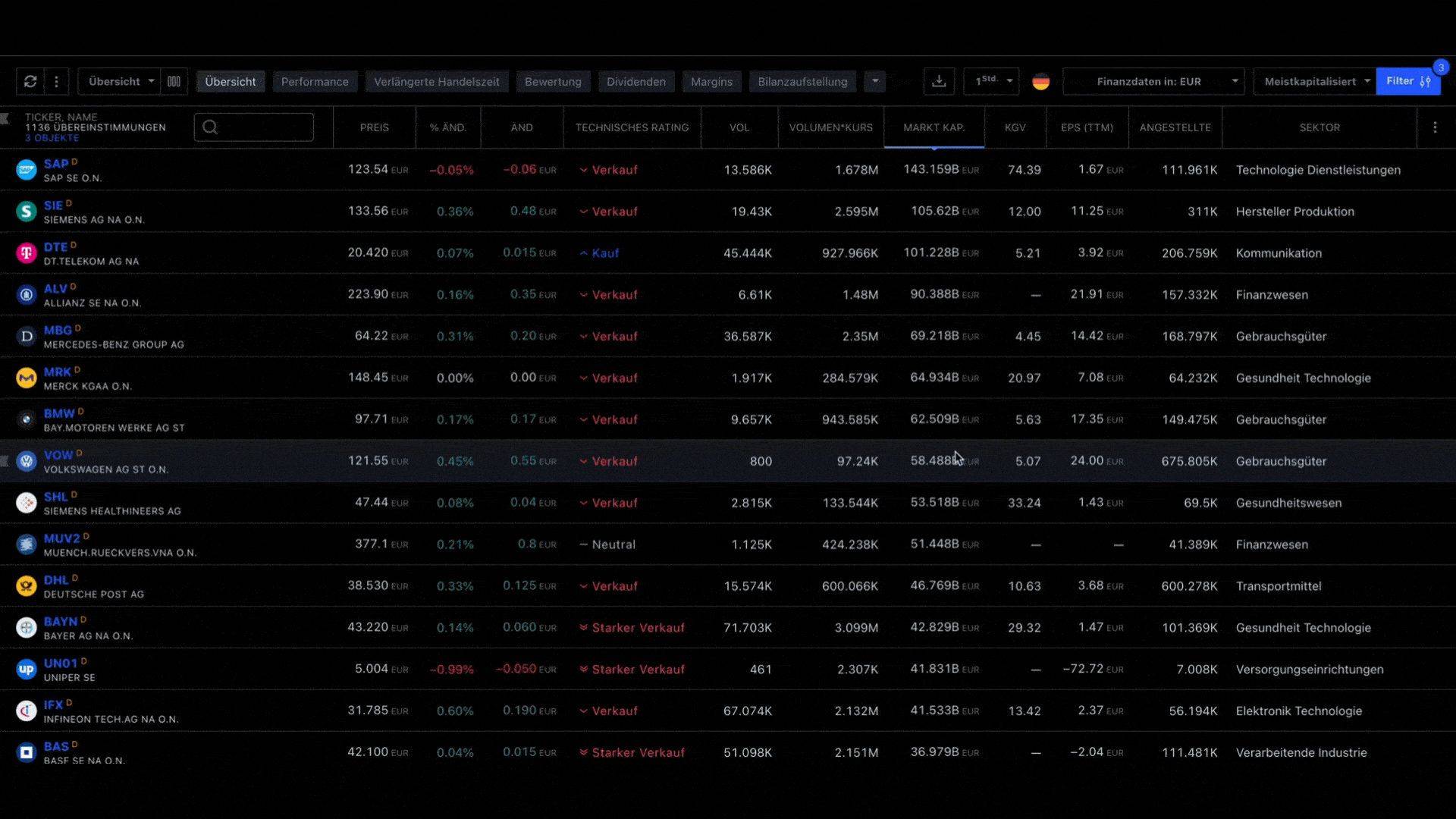Click the Deutsche Telekom logo in the DTE row

[26, 253]
